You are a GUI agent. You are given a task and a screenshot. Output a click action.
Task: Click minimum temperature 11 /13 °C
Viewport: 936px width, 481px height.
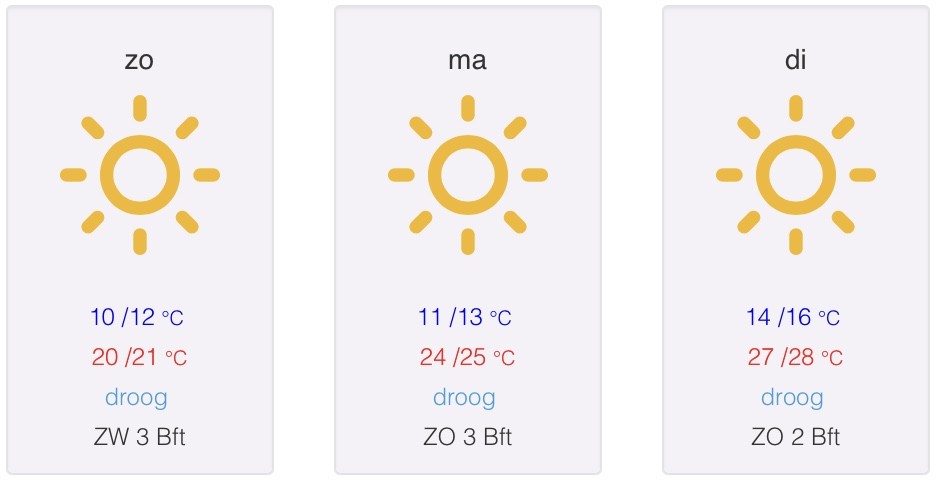[x=465, y=317]
